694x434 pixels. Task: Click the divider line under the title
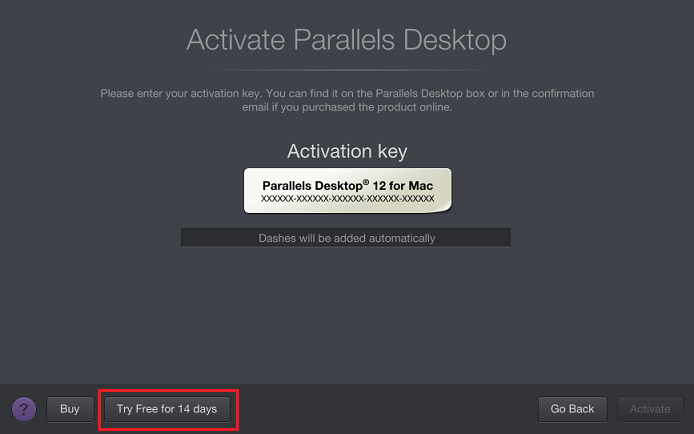coord(347,70)
